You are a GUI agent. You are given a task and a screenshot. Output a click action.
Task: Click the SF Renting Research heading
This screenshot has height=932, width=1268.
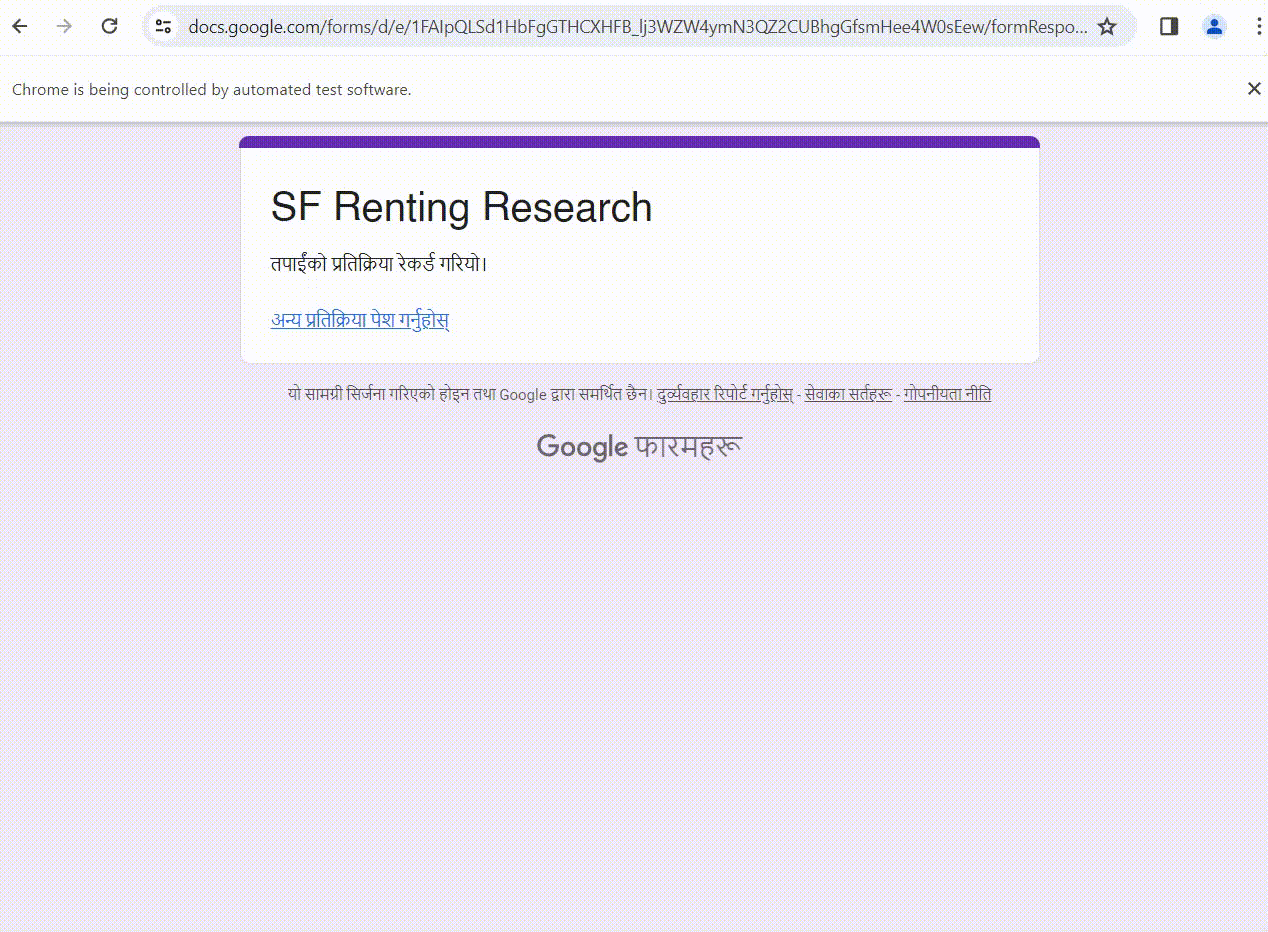(x=461, y=207)
